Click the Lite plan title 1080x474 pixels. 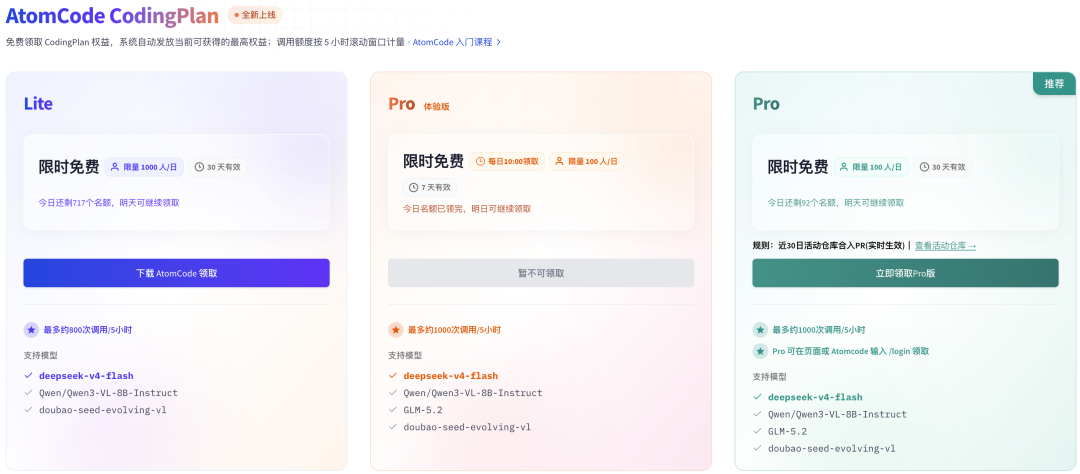[x=38, y=104]
